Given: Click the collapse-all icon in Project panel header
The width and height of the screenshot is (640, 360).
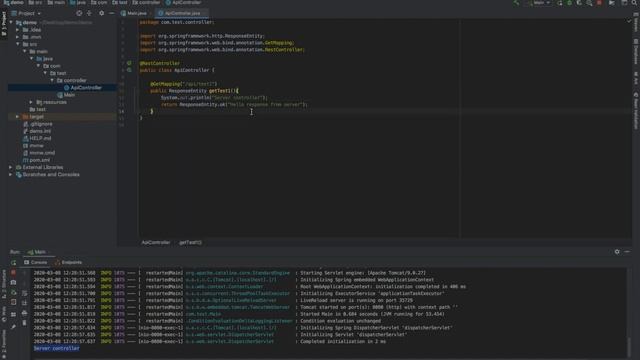Looking at the screenshot, I should [x=89, y=13].
